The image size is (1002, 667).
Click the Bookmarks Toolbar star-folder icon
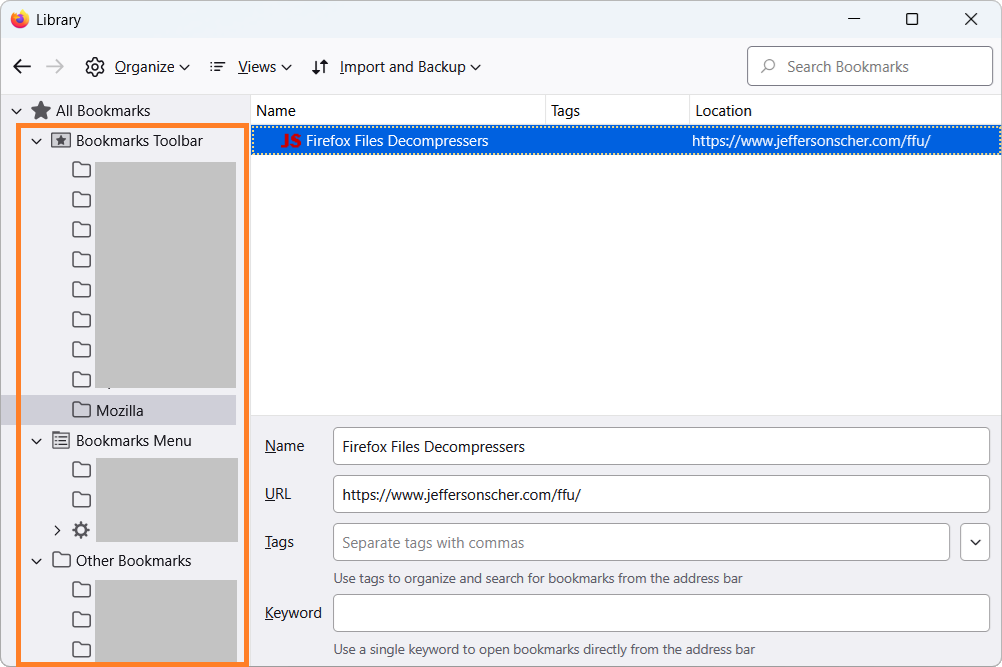pos(61,141)
